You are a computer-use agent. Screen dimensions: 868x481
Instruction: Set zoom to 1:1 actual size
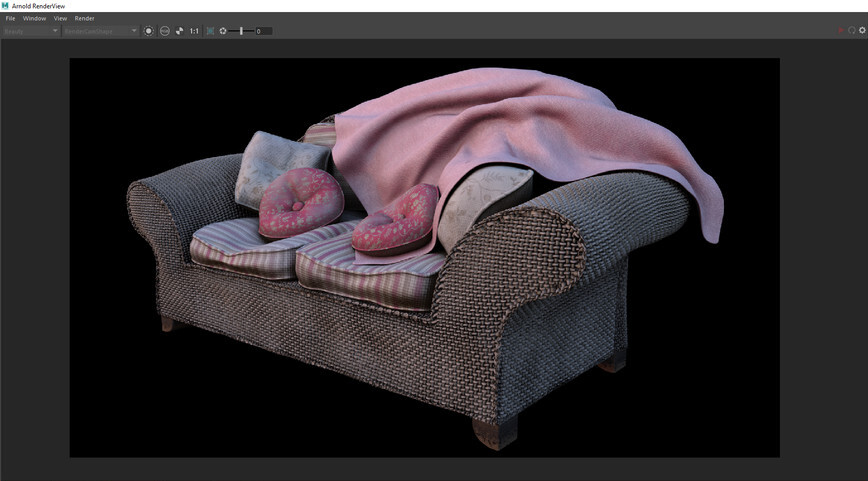194,31
